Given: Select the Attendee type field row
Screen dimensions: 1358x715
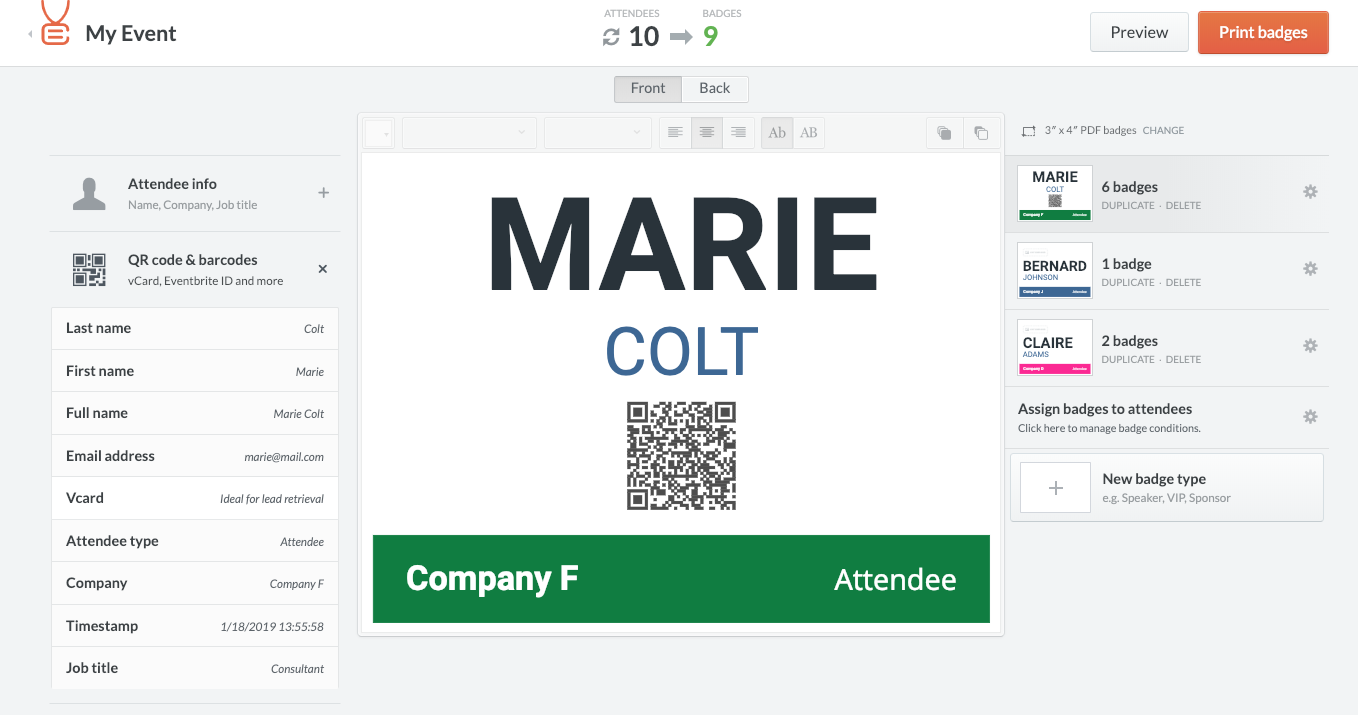Looking at the screenshot, I should click(195, 541).
